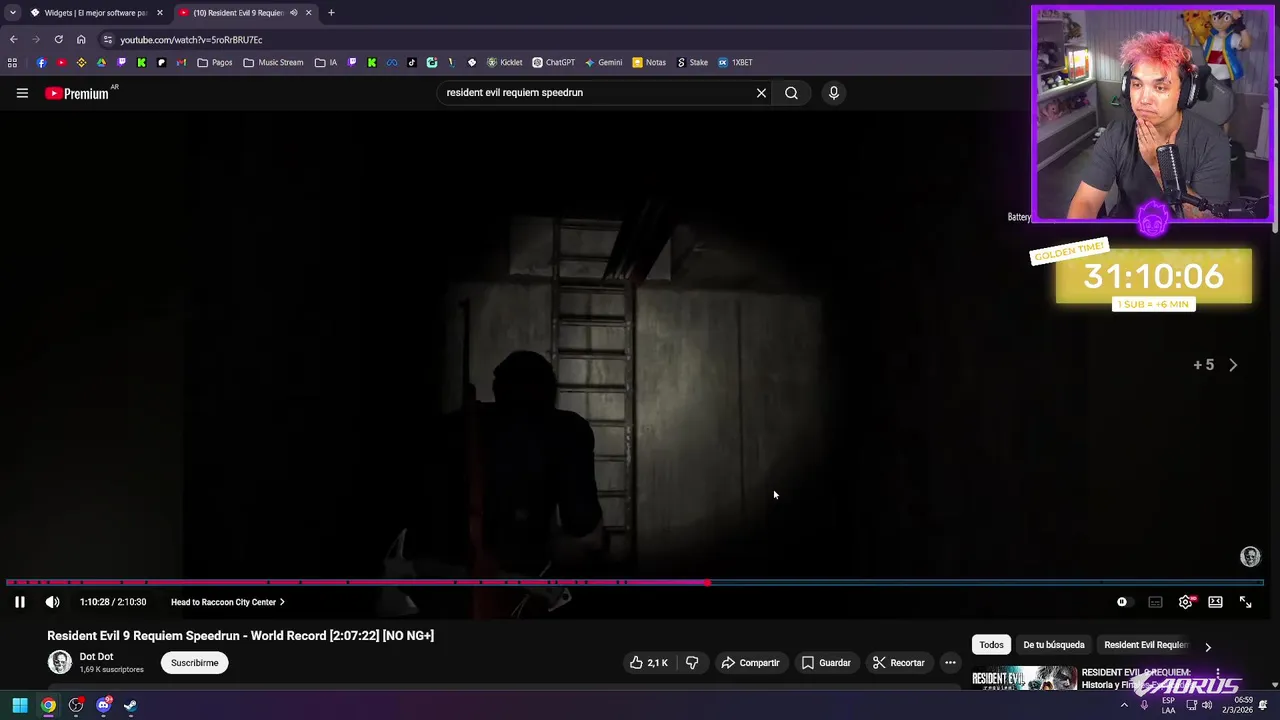
Task: Go to the YouTube Premium home logo
Action: pyautogui.click(x=77, y=93)
